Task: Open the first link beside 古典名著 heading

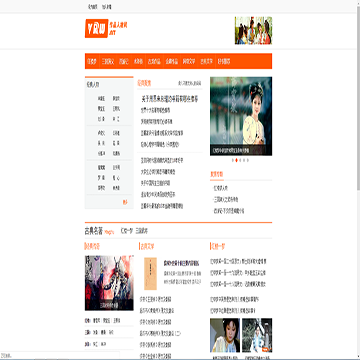Action: pyautogui.click(x=126, y=231)
